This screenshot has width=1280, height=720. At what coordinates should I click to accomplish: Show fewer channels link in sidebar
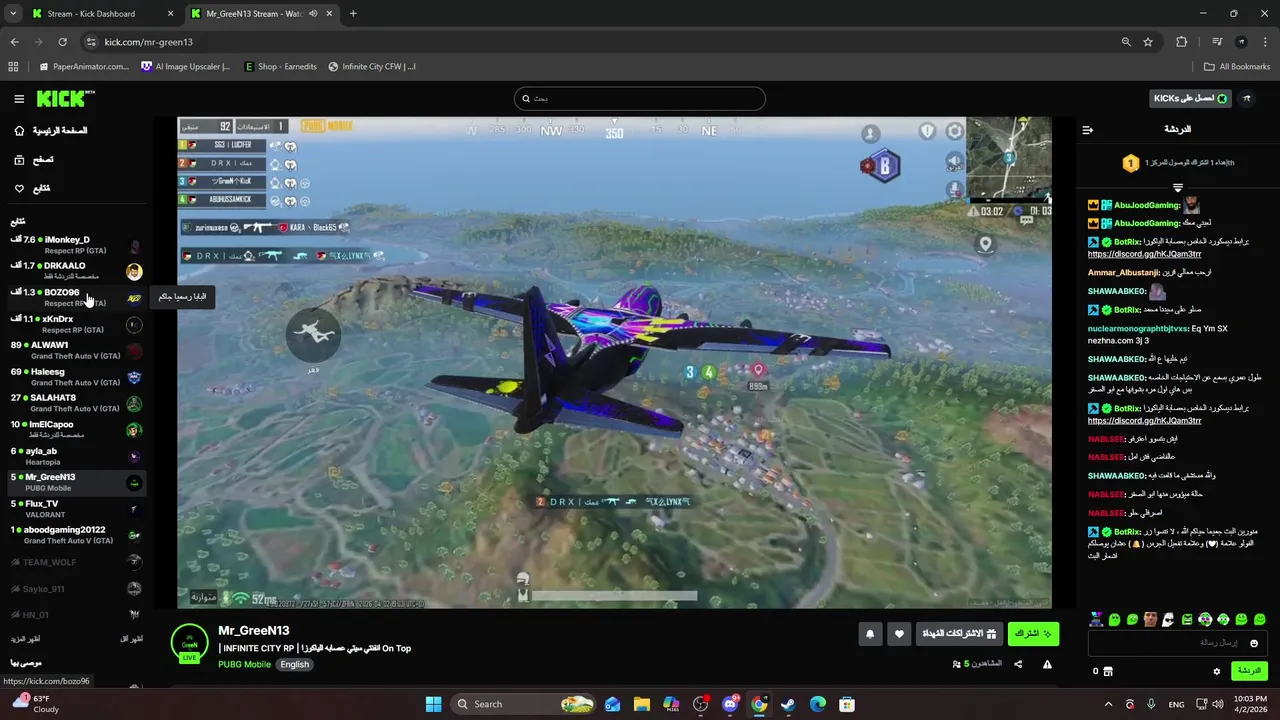tap(132, 639)
